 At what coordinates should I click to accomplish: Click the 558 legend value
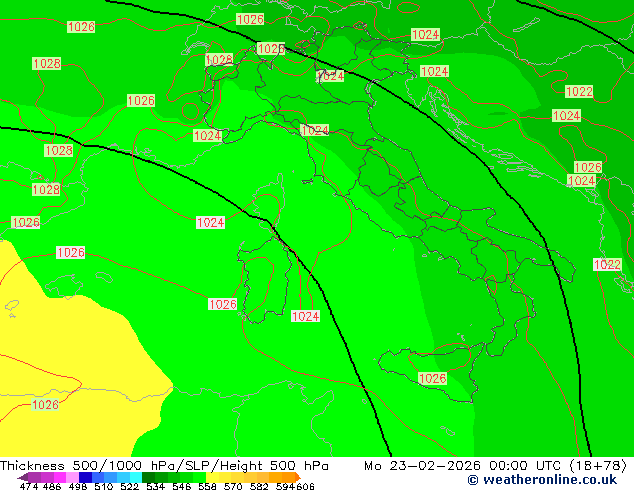click(207, 486)
